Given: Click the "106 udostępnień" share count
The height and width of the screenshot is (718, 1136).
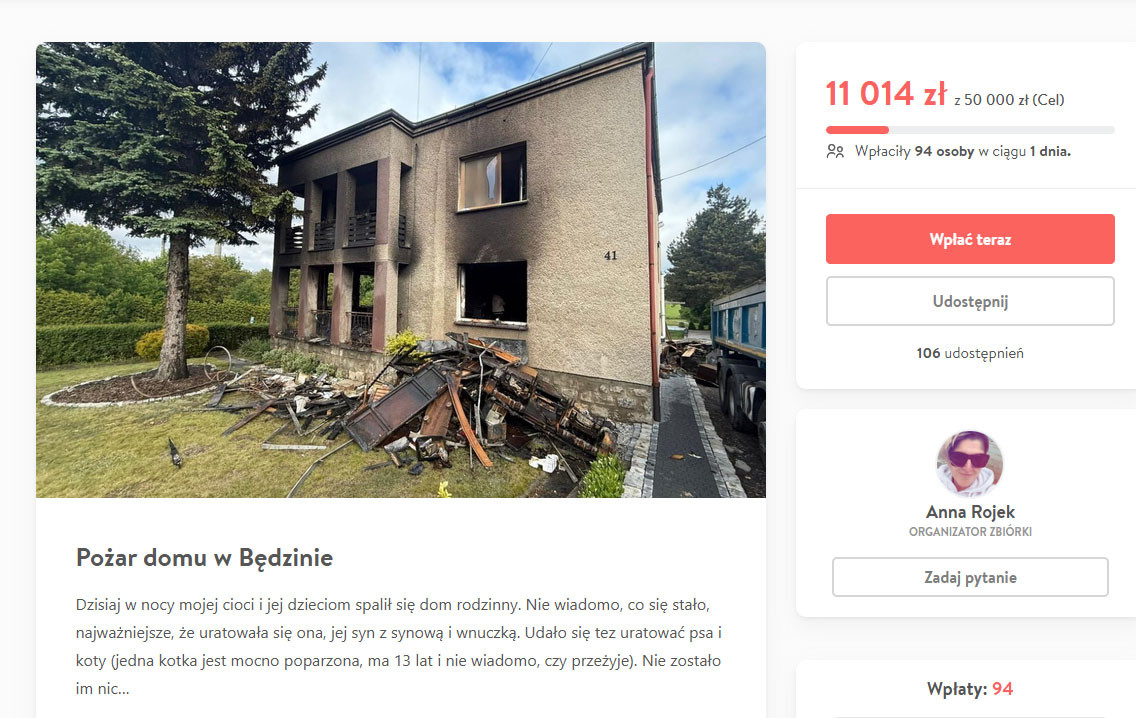Looking at the screenshot, I should (x=970, y=353).
